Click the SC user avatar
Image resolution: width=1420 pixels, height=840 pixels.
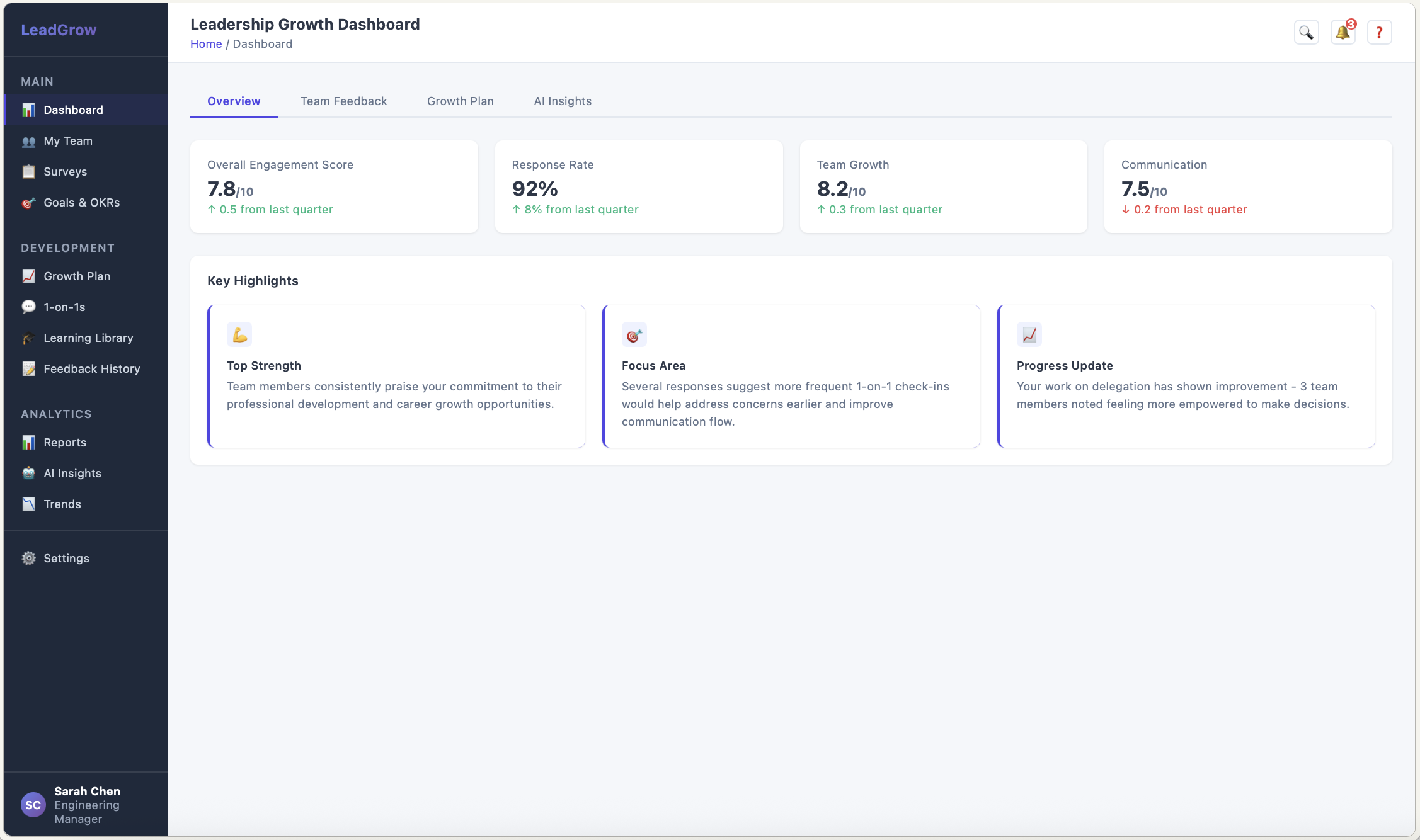click(x=33, y=805)
